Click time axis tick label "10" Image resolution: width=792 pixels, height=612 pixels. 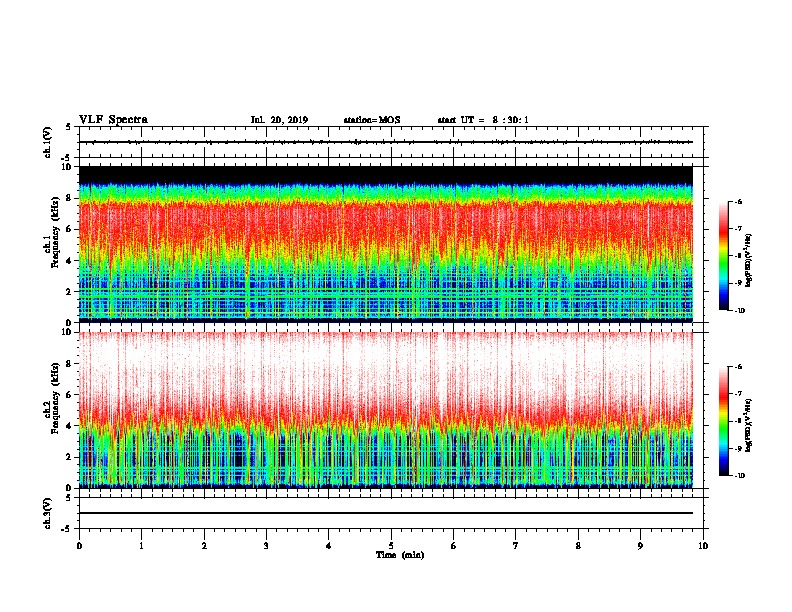click(703, 546)
